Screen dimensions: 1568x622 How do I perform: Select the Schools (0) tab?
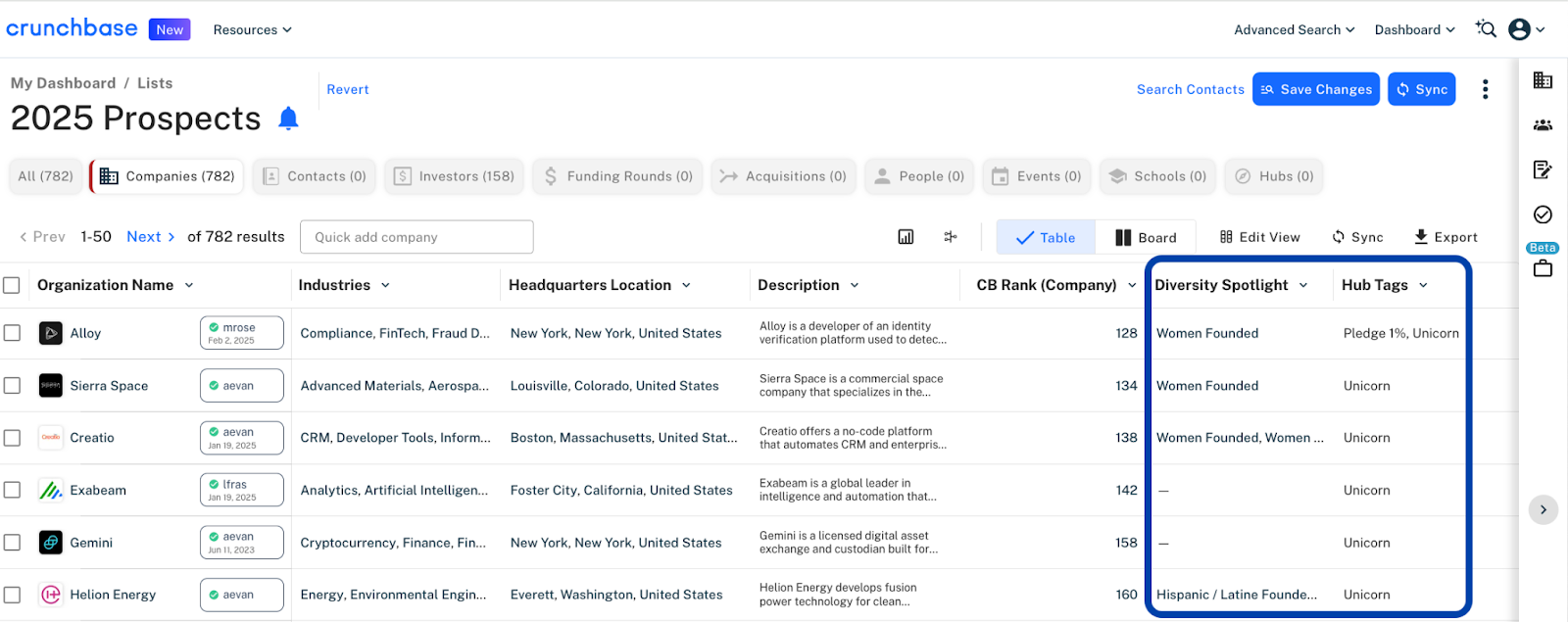pos(1158,176)
